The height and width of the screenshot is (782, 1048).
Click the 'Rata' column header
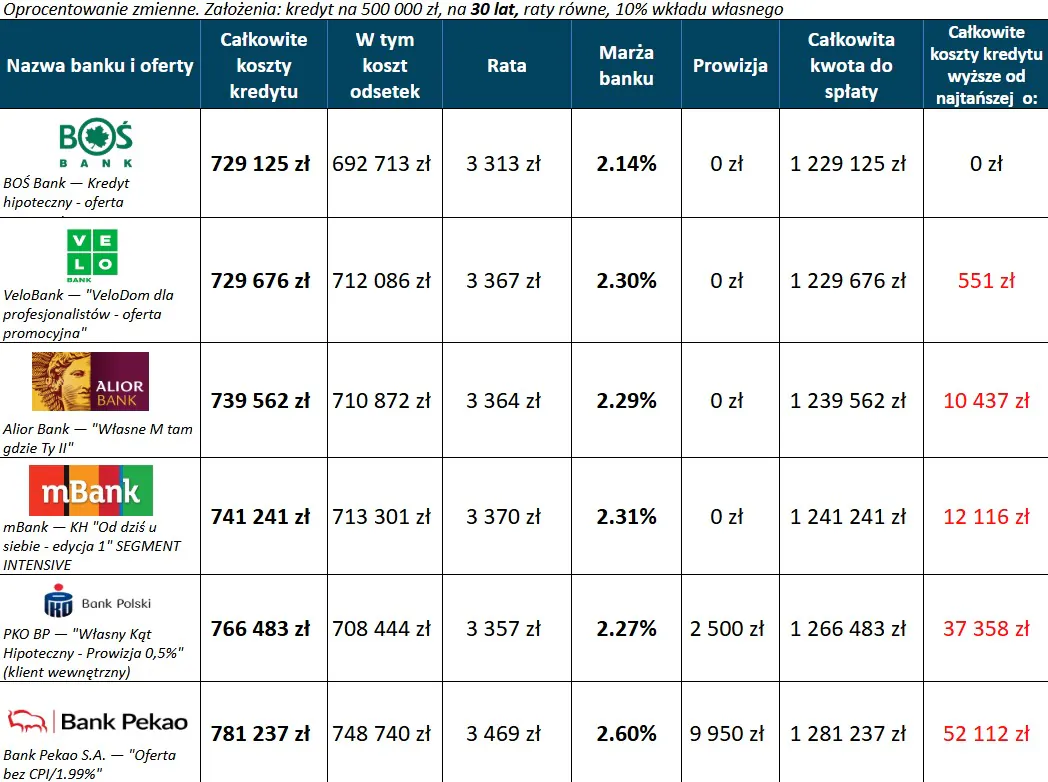(x=506, y=66)
